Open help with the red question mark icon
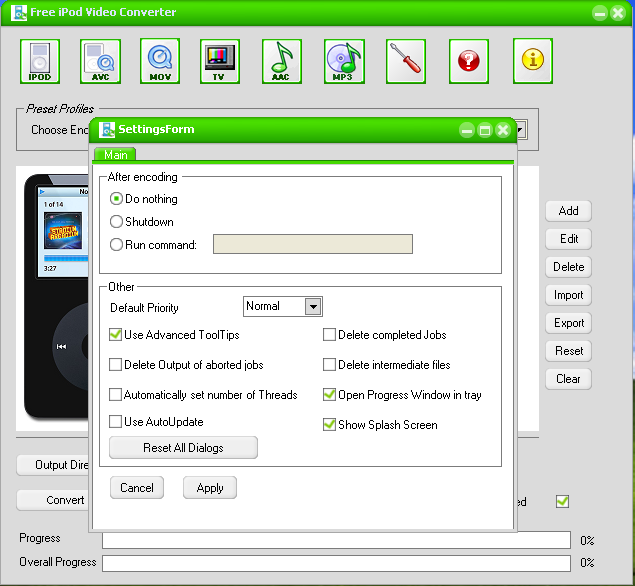Image resolution: width=635 pixels, height=586 pixels. pos(469,62)
